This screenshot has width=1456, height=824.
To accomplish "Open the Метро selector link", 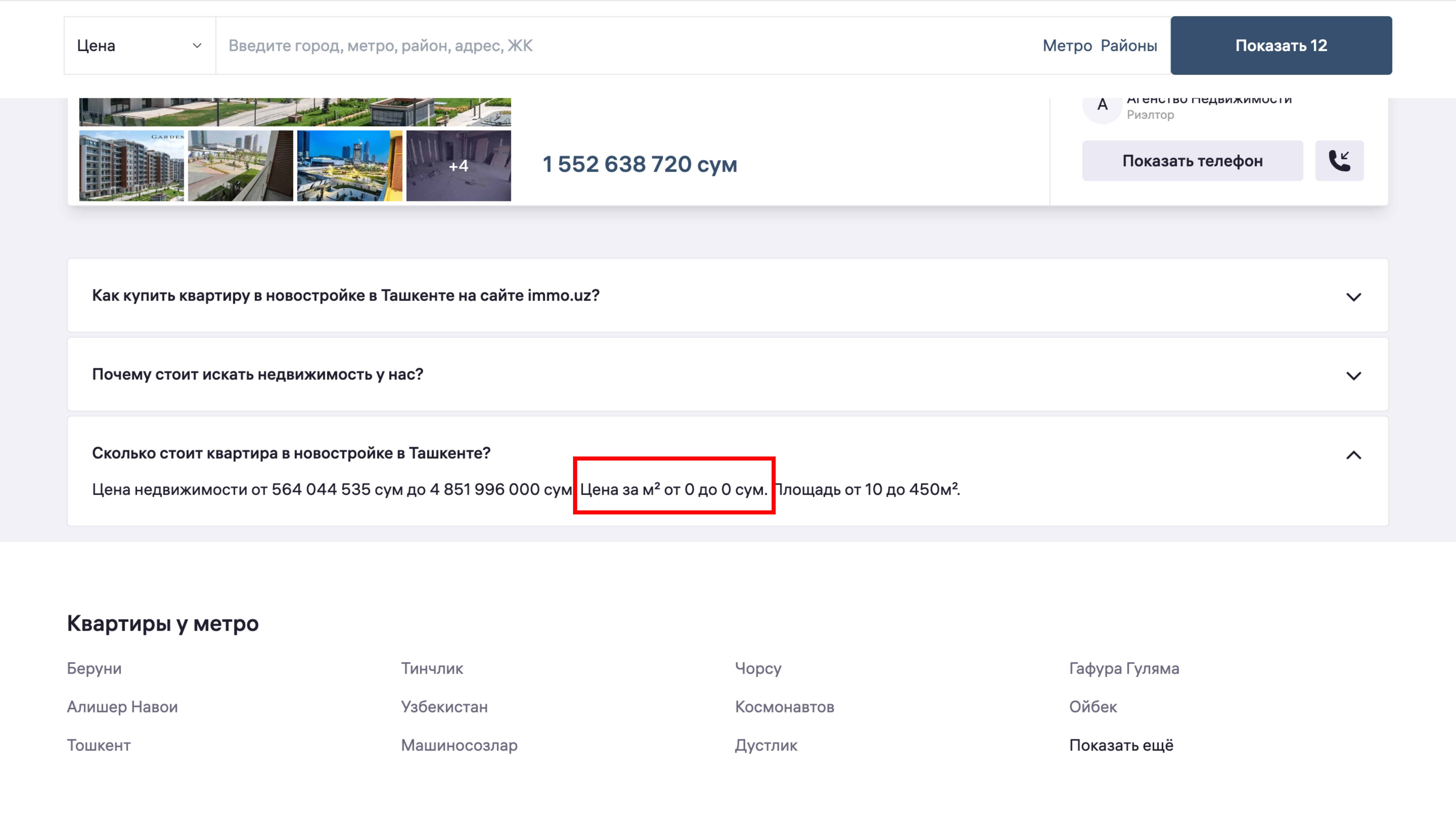I will click(1067, 45).
